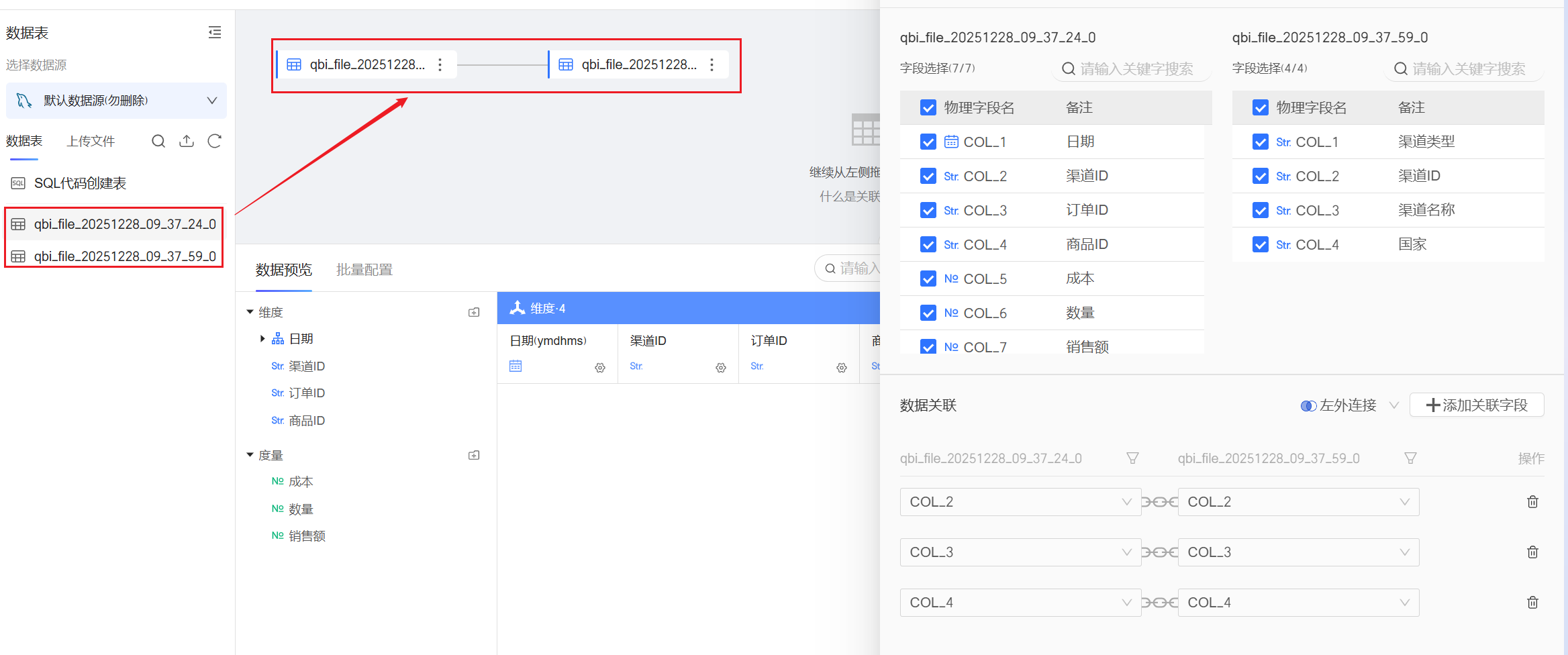This screenshot has height=655, width=1568.
Task: Click the first table's field search input
Action: (x=1134, y=69)
